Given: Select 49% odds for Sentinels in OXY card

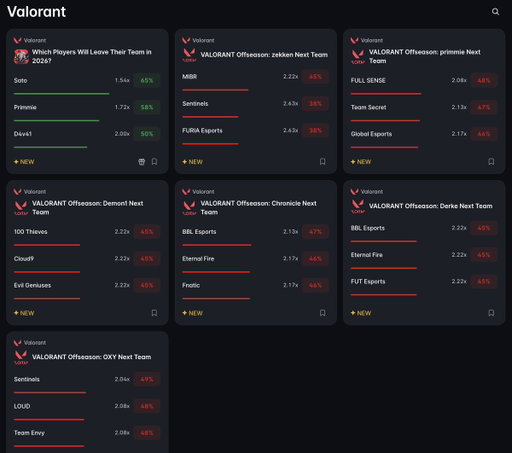Looking at the screenshot, I should click(147, 379).
